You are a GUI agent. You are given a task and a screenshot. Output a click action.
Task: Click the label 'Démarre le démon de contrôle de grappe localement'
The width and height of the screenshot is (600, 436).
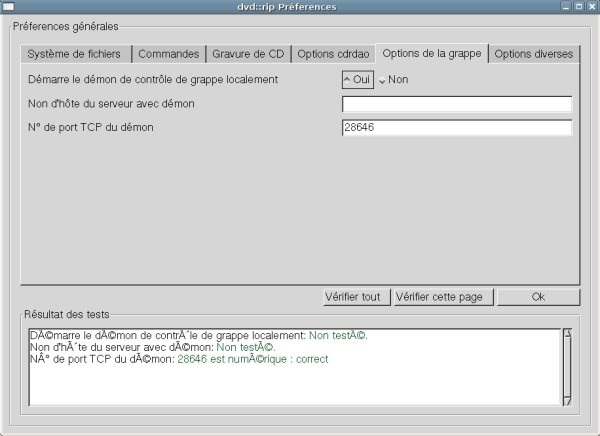153,80
